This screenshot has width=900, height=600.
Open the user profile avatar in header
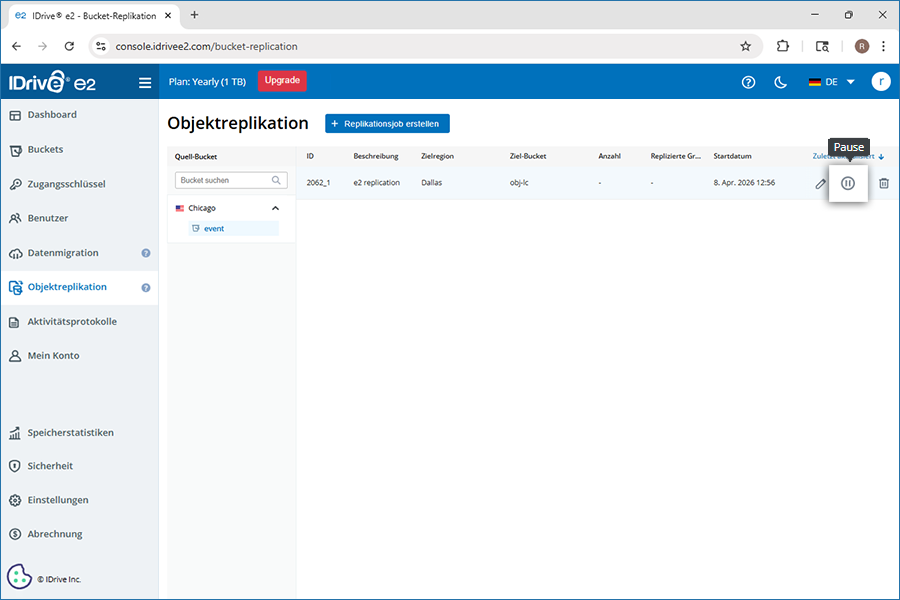880,82
